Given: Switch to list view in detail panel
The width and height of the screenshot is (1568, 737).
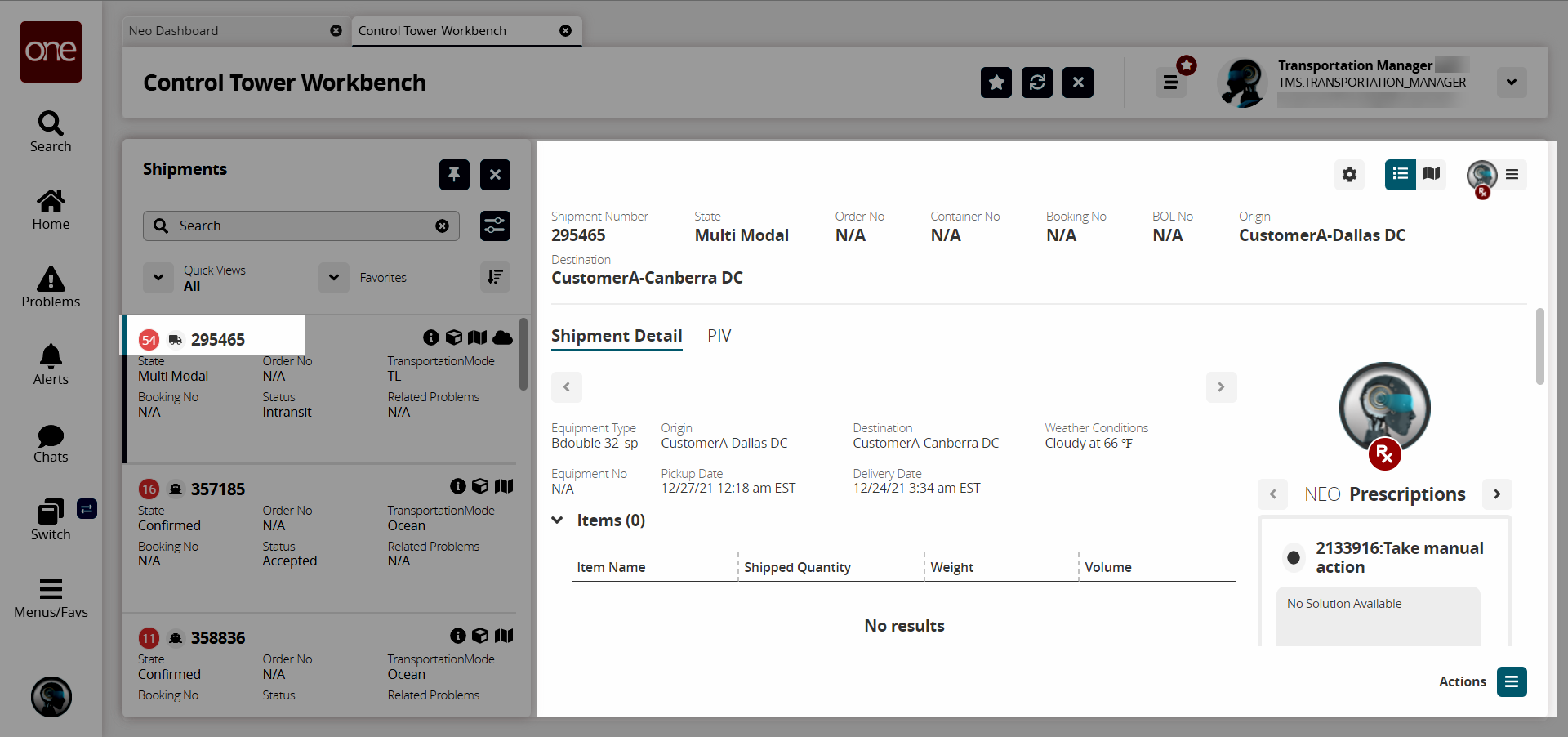Looking at the screenshot, I should pyautogui.click(x=1400, y=174).
